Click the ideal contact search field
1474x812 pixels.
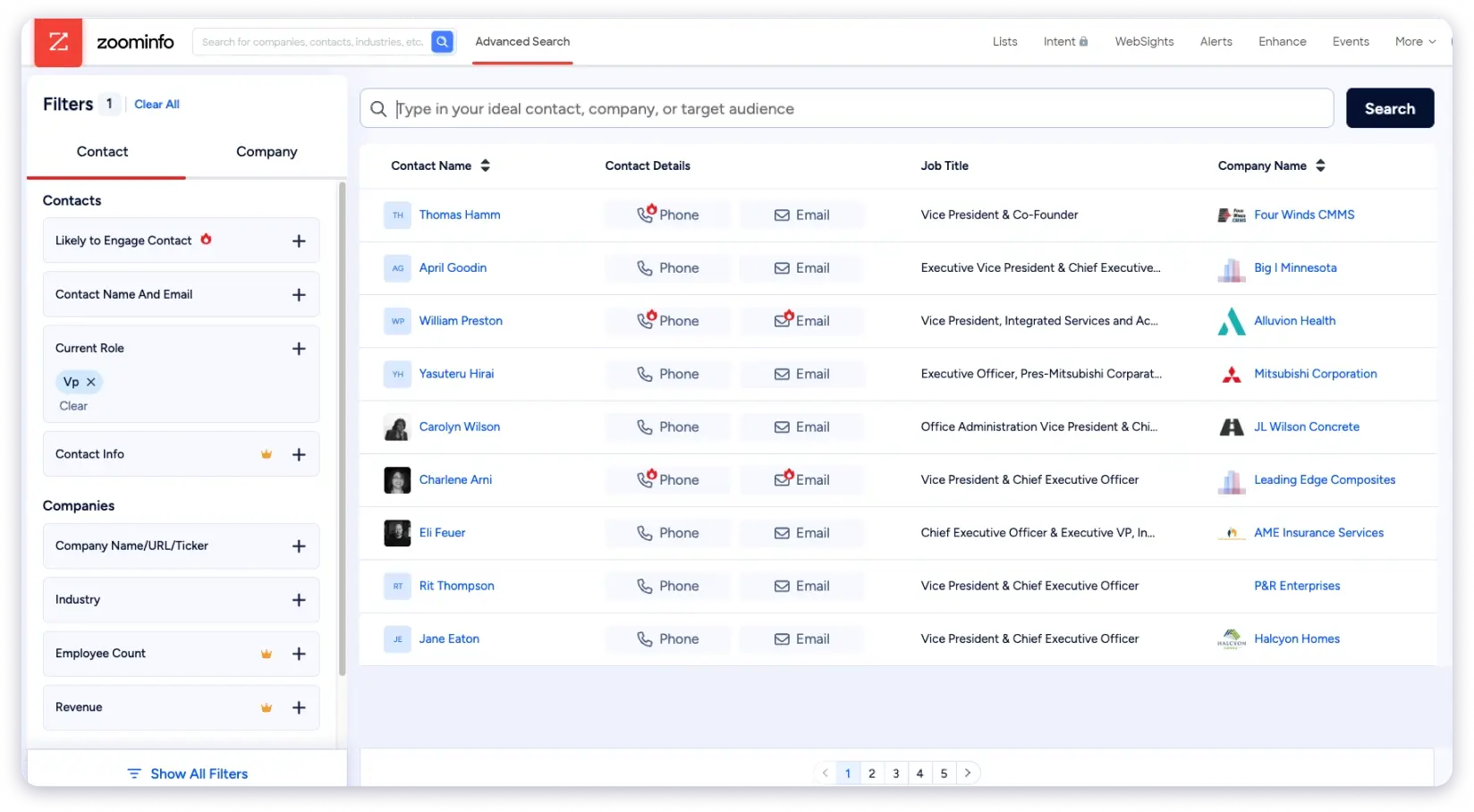coord(847,108)
